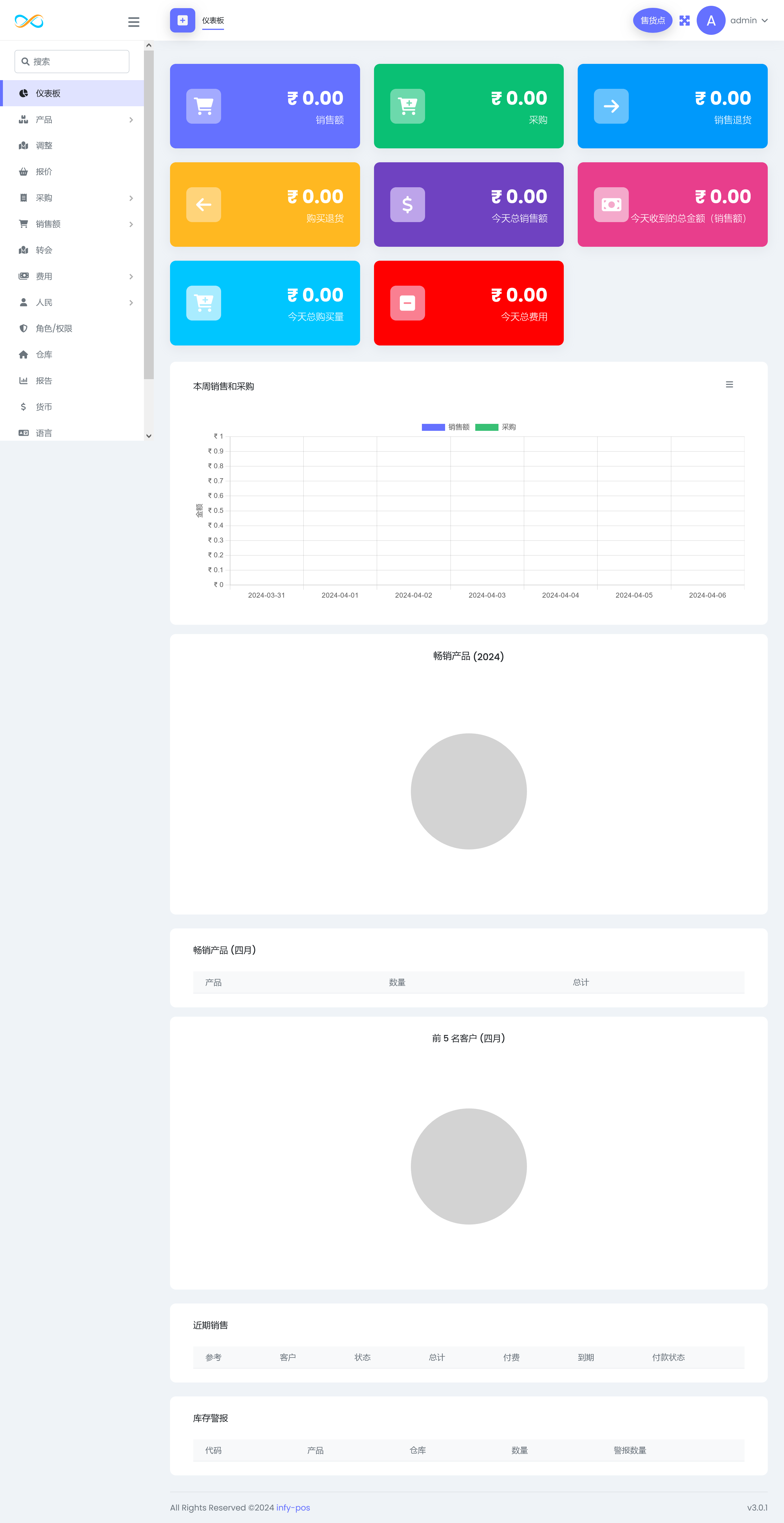Click the 代码 column header
The height and width of the screenshot is (1523, 784).
213,1450
